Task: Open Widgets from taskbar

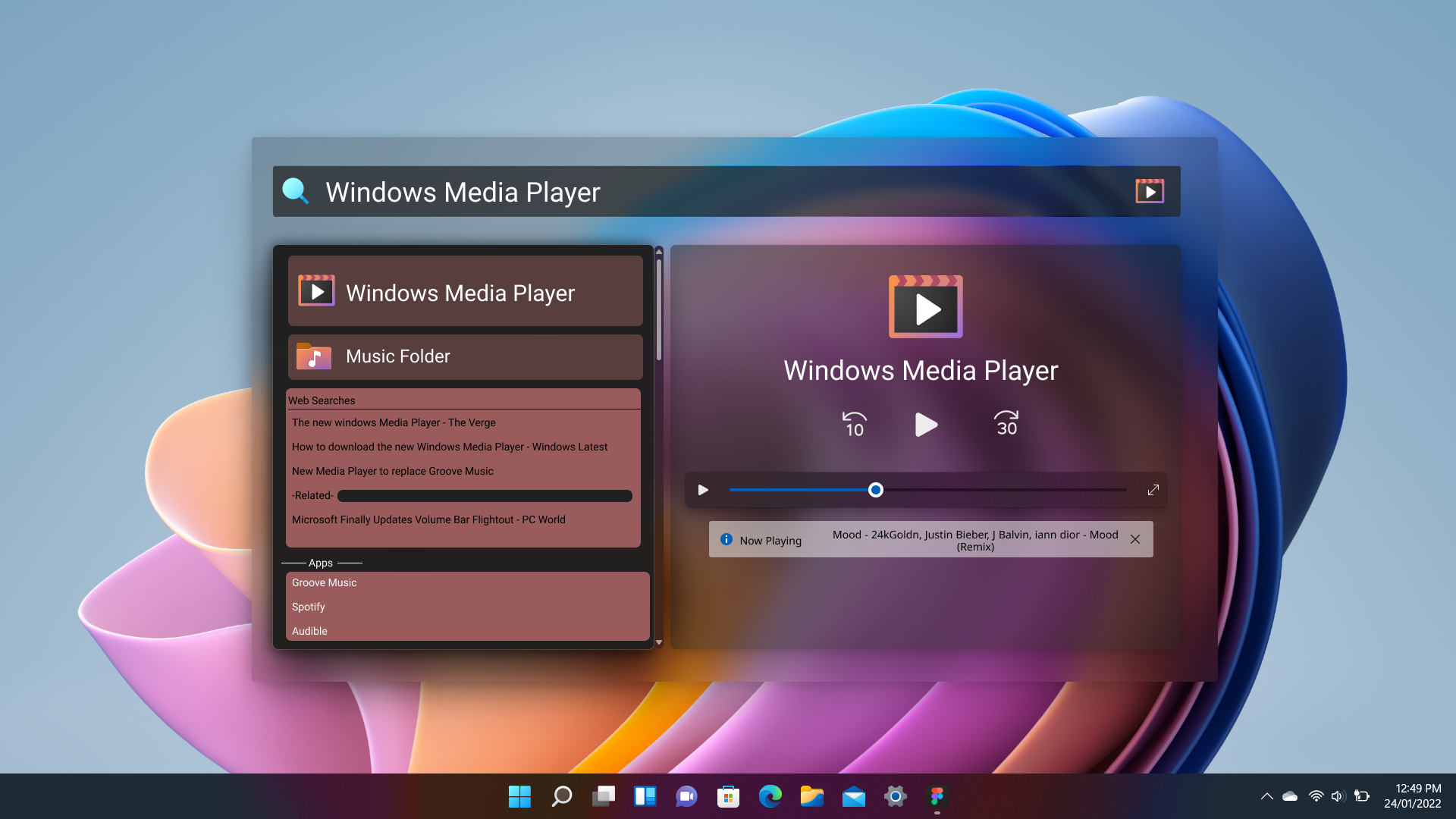Action: tap(645, 796)
